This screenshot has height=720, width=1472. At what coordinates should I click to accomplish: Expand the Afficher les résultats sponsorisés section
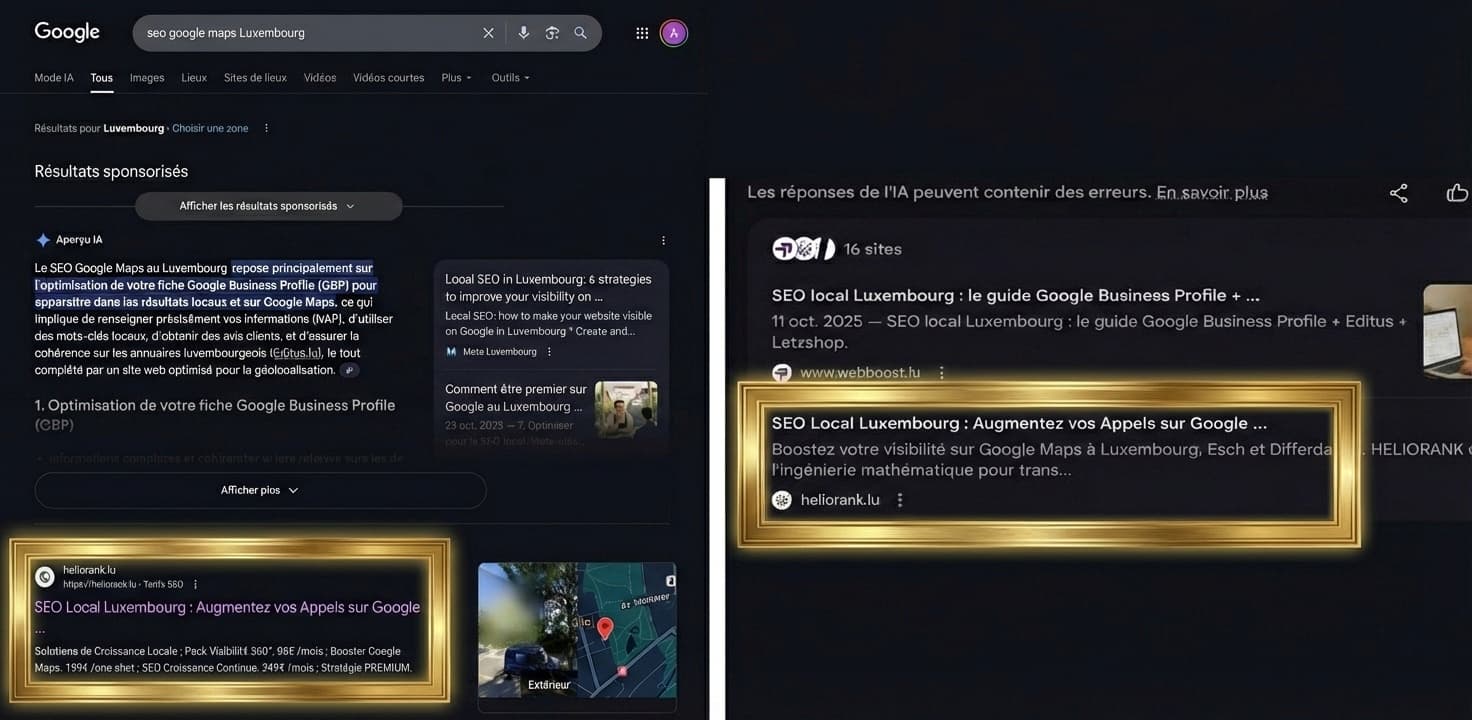[x=268, y=205]
